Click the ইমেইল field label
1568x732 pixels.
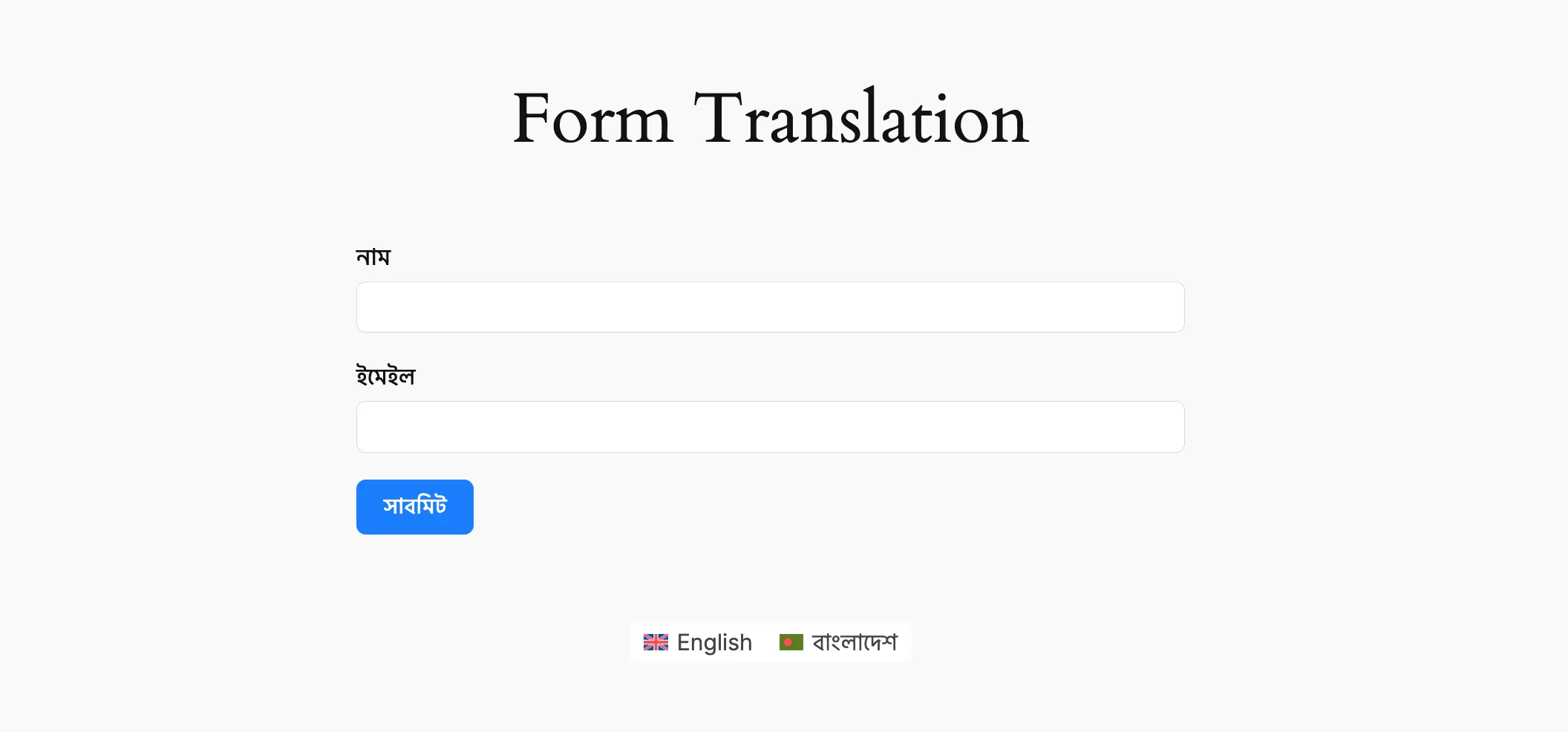[385, 376]
